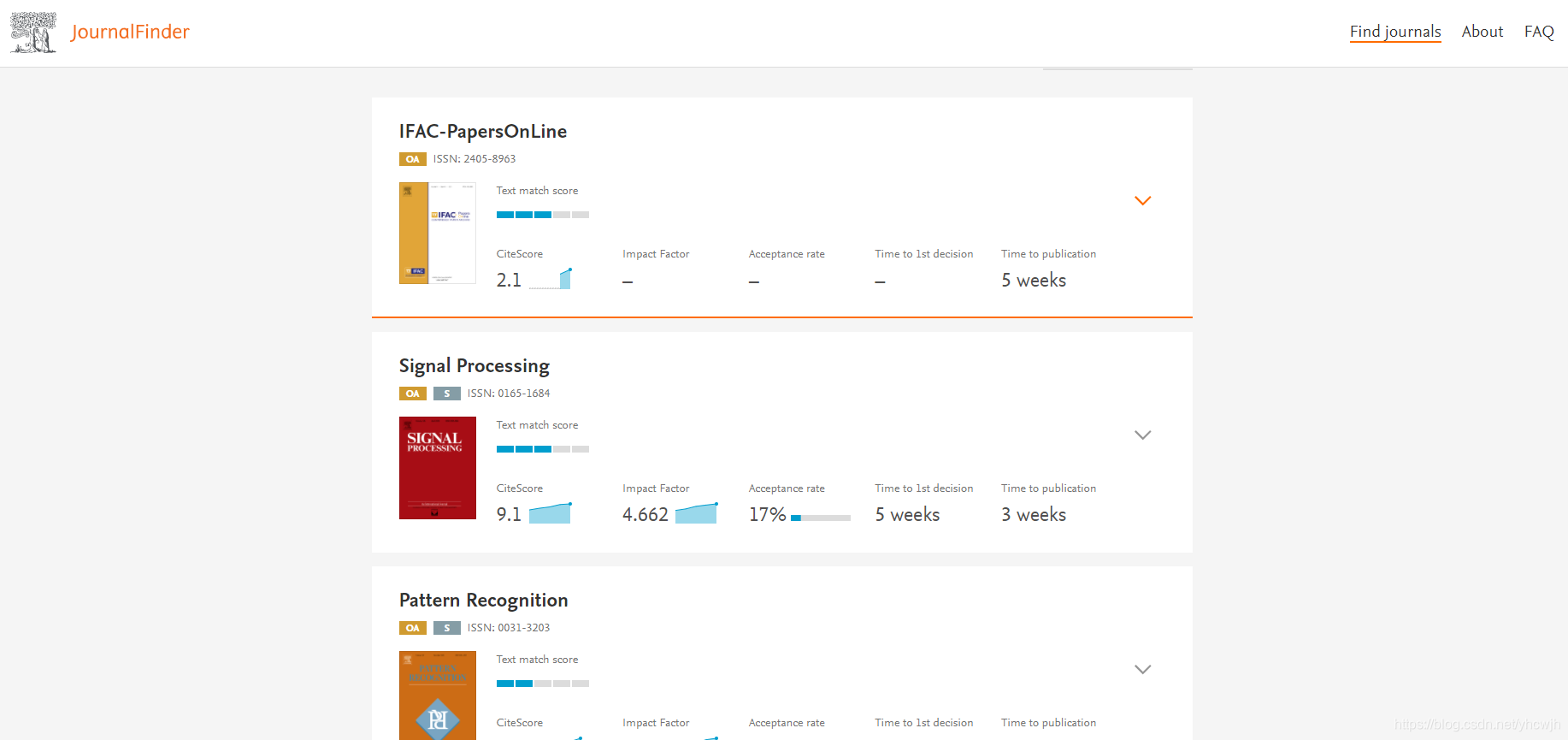This screenshot has height=740, width=1568.
Task: Click ISSN: 2405-8963 text
Action: click(475, 159)
